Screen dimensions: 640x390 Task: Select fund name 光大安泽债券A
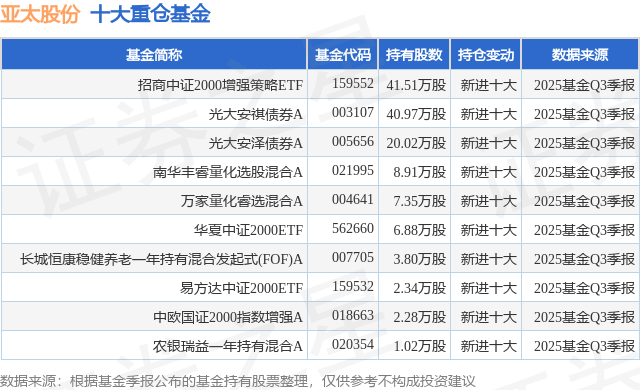(x=256, y=143)
